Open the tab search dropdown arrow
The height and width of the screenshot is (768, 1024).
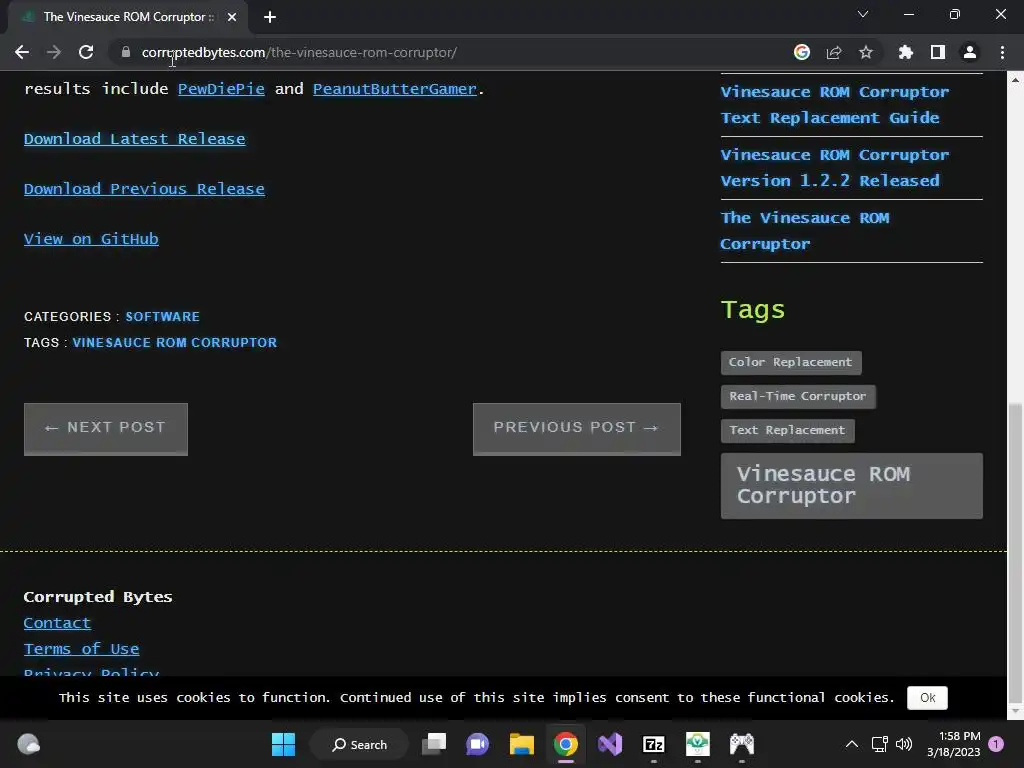(863, 14)
